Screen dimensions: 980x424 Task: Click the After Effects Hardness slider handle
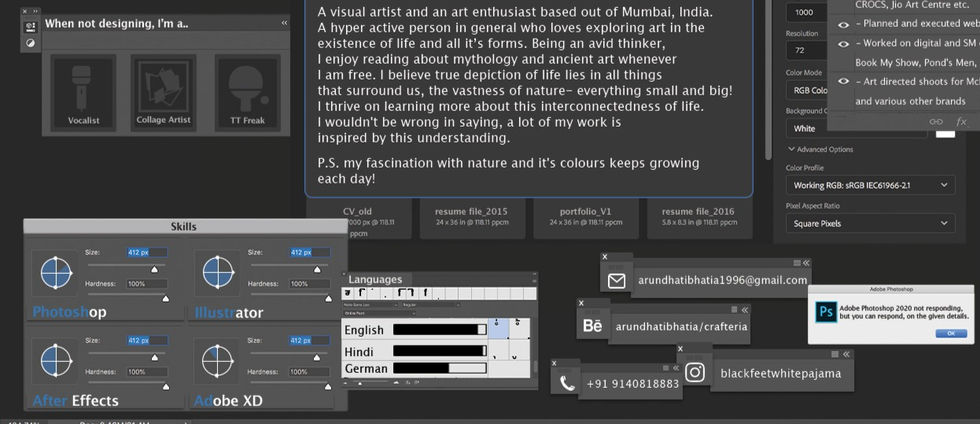click(x=166, y=387)
